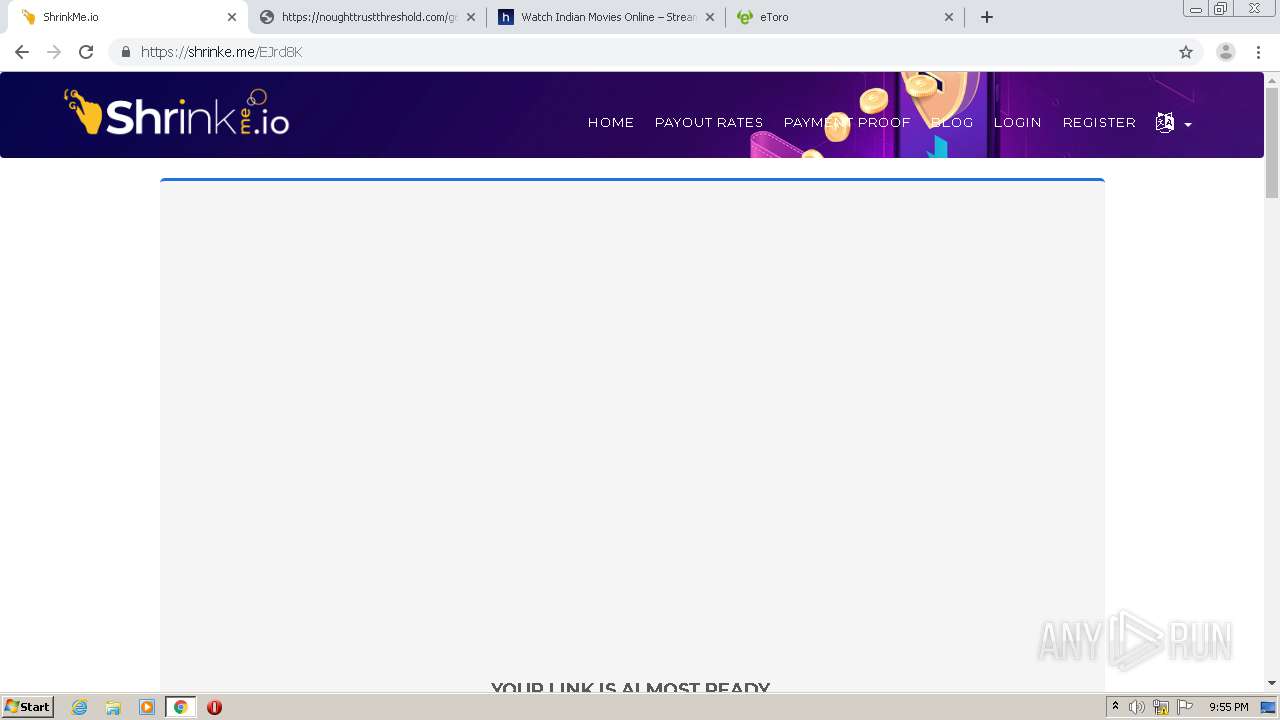Close the ShrinkMe.io tab
Screen dimensions: 1280x720
(x=231, y=17)
